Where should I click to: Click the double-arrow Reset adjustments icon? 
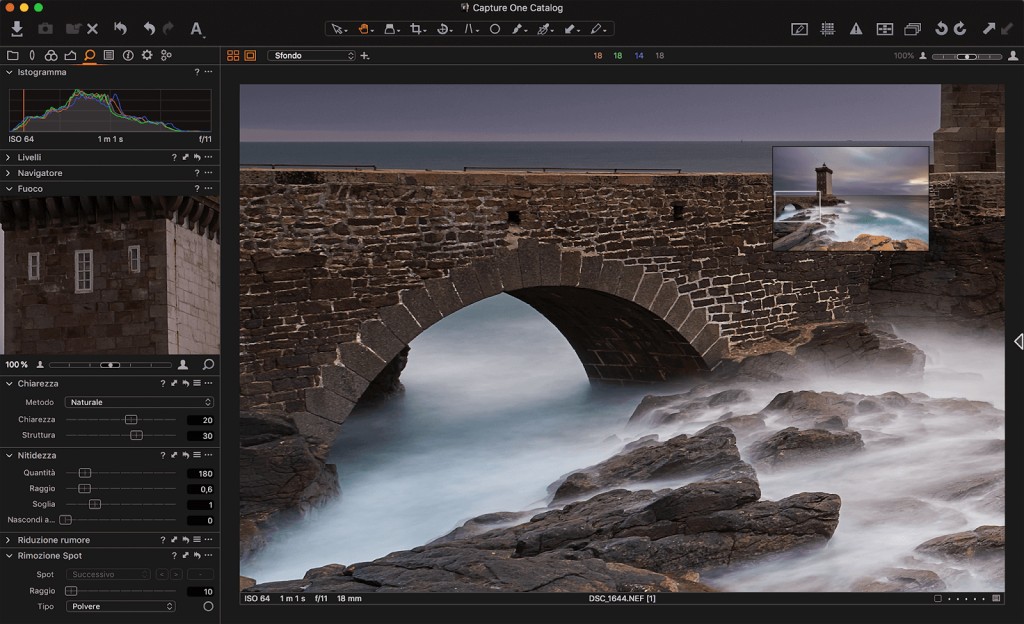pyautogui.click(x=120, y=29)
